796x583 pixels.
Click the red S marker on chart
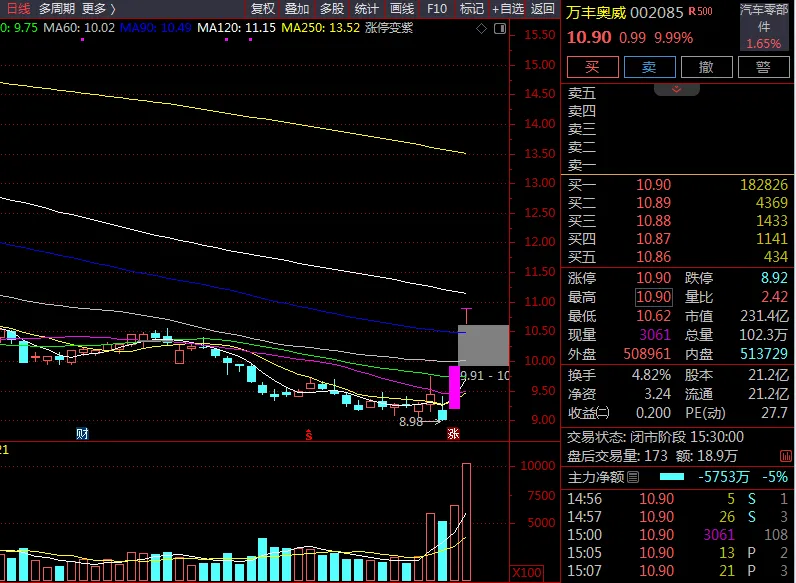click(x=309, y=435)
